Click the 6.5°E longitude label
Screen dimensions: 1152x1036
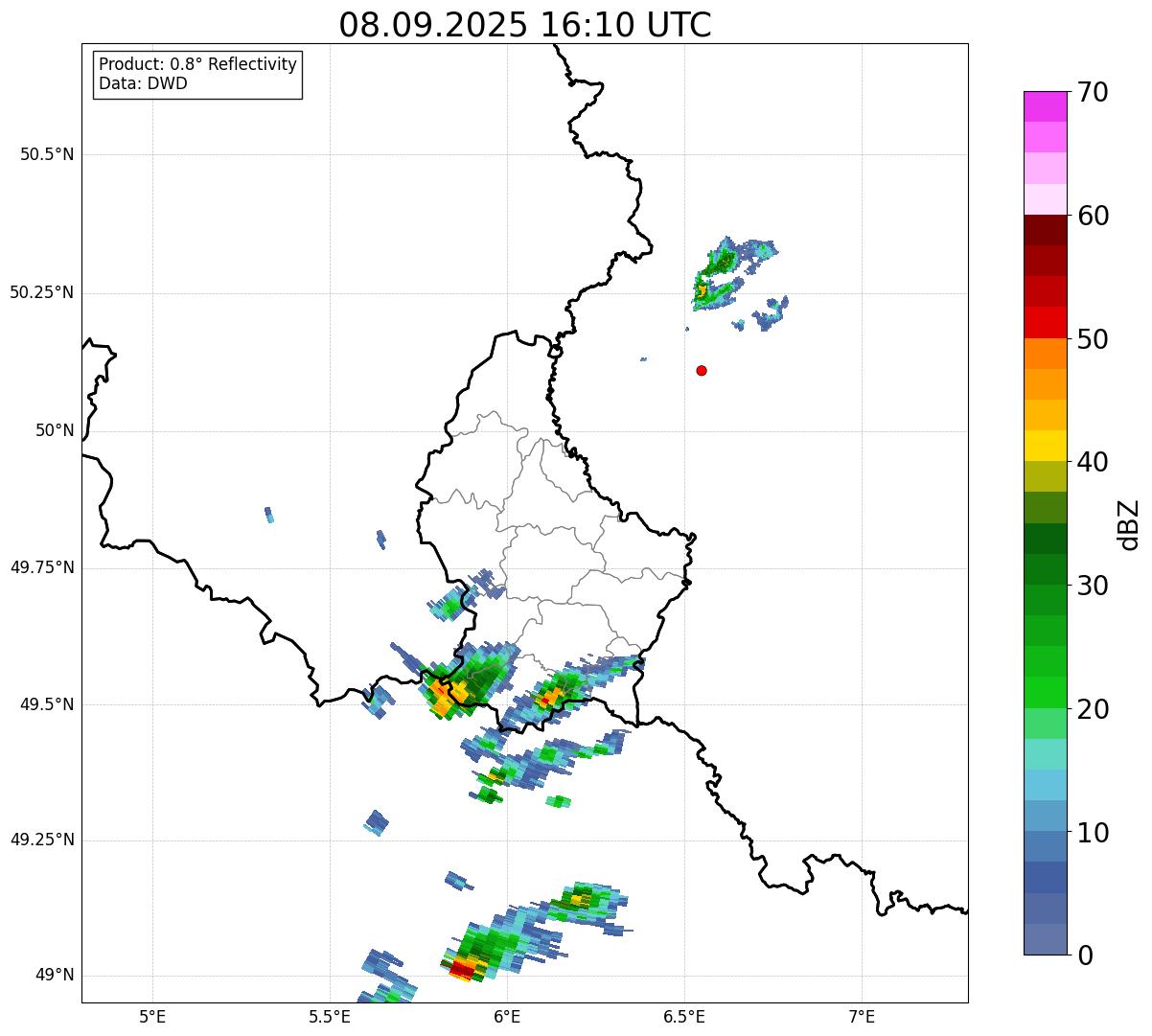(x=684, y=1016)
